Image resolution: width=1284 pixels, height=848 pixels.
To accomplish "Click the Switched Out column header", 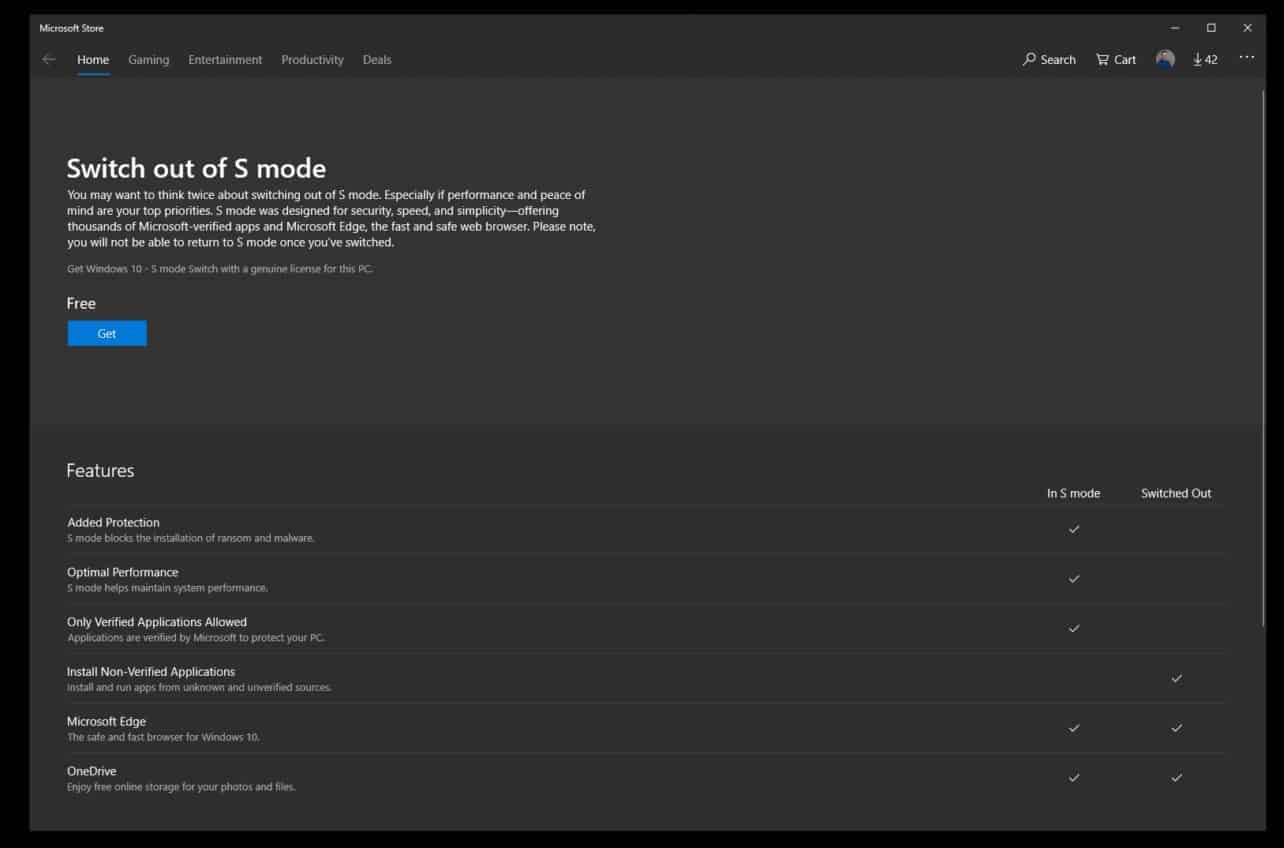I will point(1176,493).
